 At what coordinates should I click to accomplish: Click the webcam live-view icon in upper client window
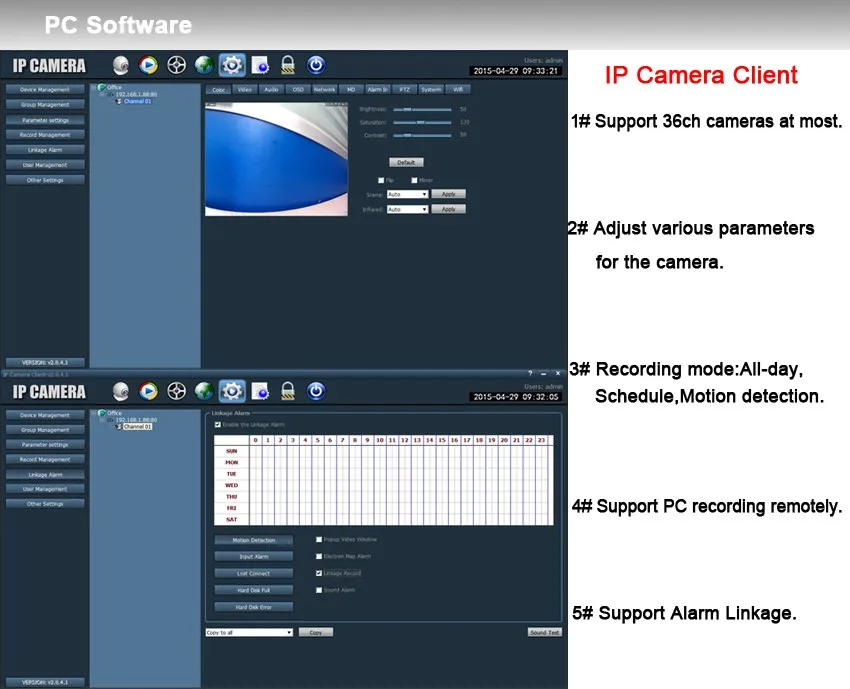pos(121,66)
